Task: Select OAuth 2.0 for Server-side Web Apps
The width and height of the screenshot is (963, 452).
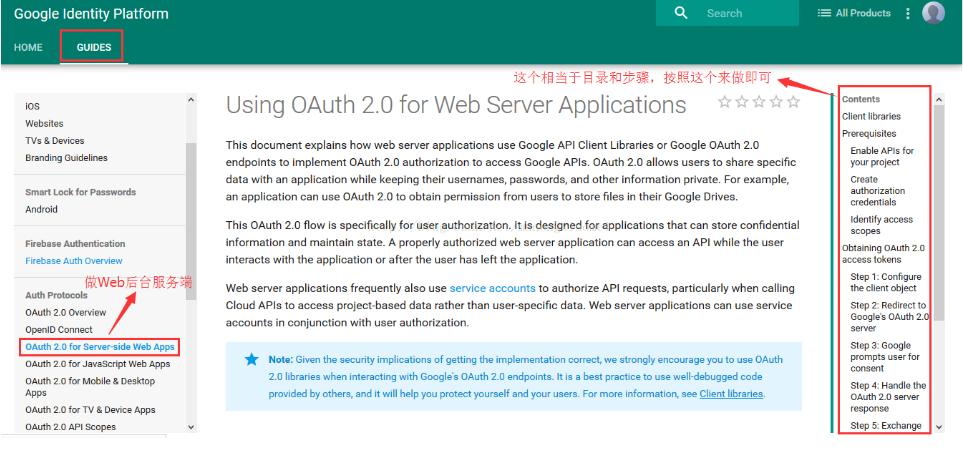Action: pyautogui.click(x=100, y=347)
